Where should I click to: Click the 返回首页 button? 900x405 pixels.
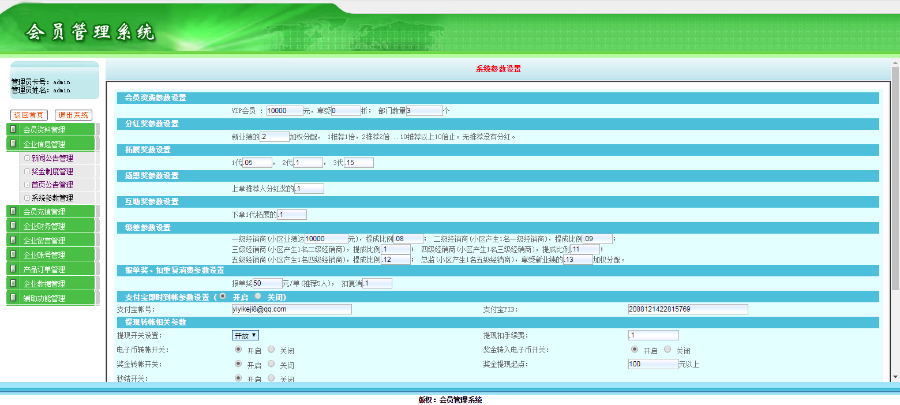coord(29,115)
